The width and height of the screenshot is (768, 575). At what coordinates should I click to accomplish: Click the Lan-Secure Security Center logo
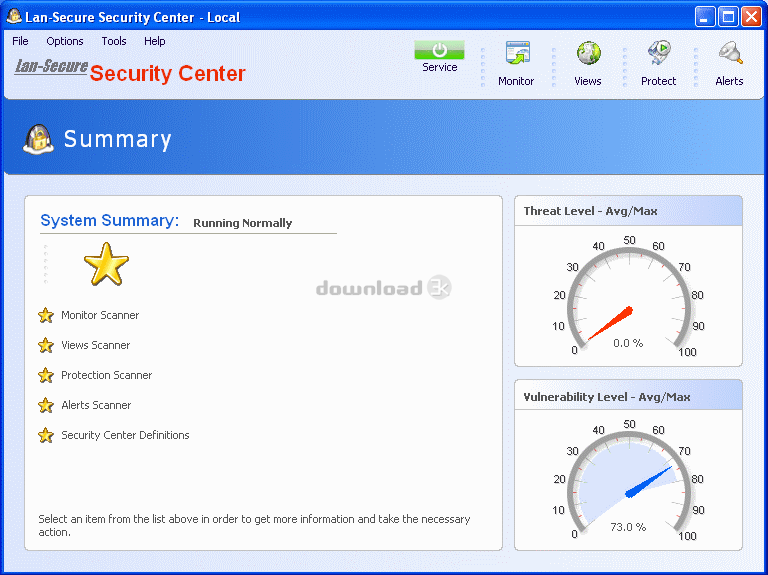point(129,72)
